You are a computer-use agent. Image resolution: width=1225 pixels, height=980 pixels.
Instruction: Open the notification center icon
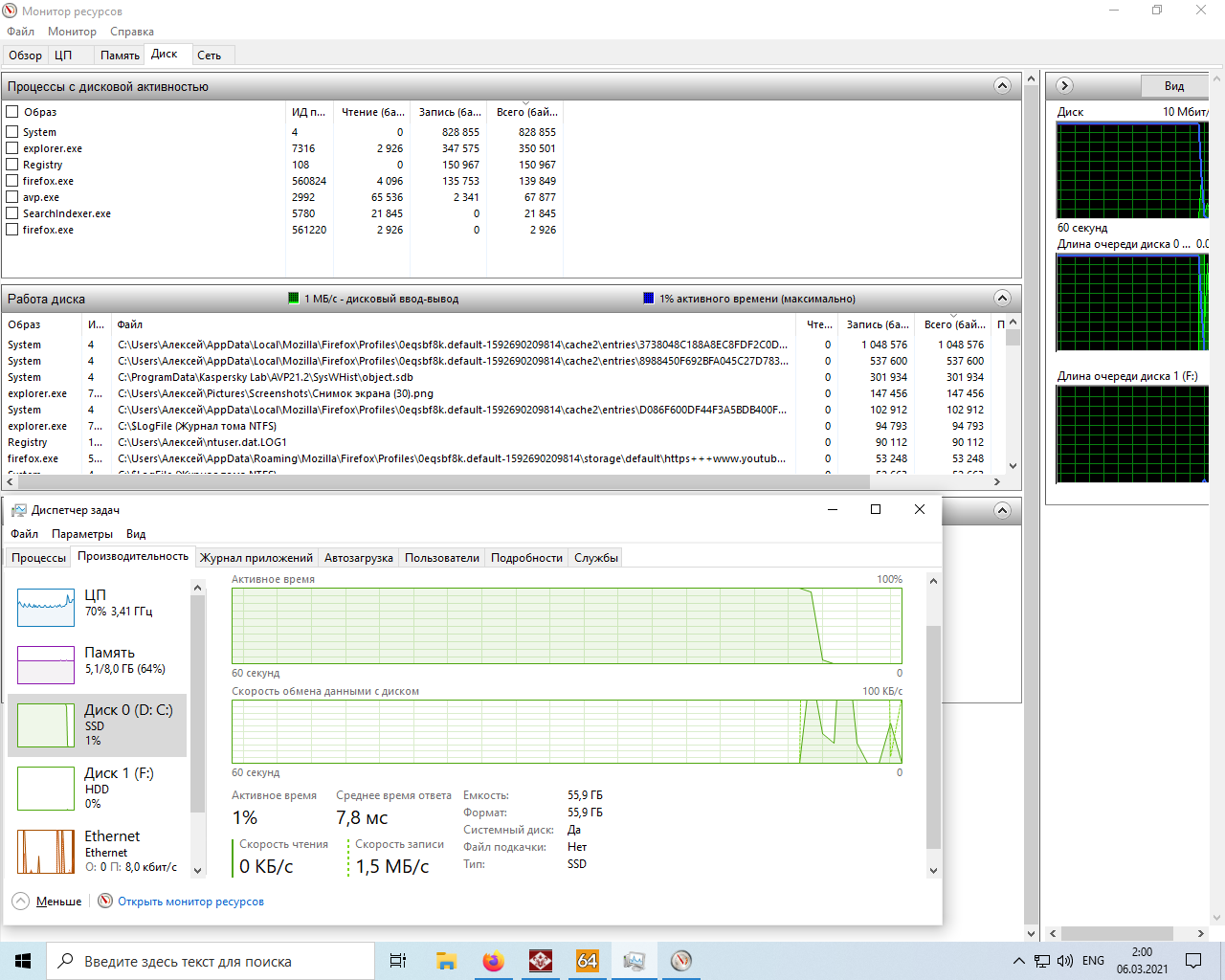[x=1193, y=961]
